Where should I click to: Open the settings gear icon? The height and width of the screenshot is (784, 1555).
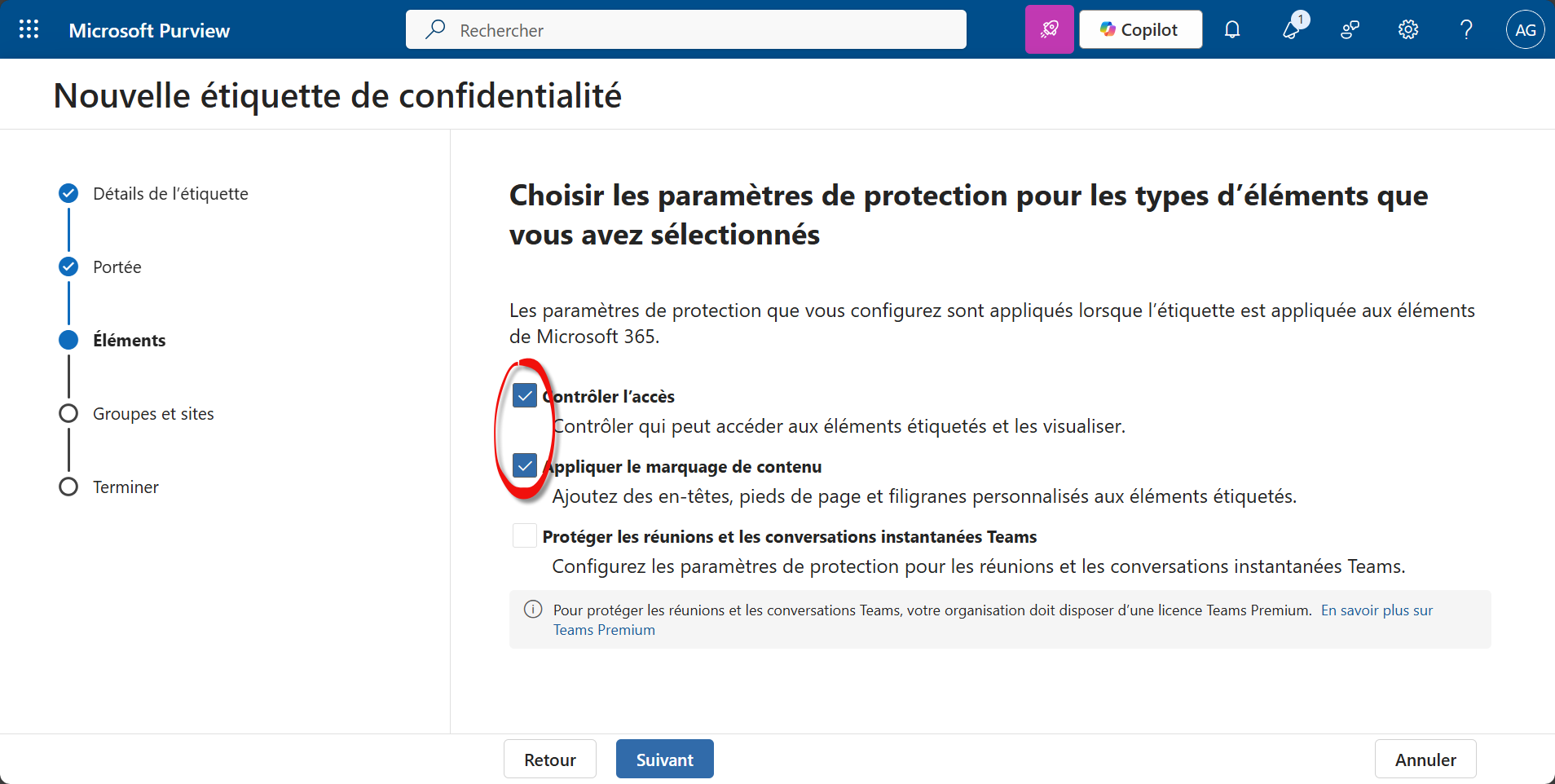pyautogui.click(x=1408, y=30)
